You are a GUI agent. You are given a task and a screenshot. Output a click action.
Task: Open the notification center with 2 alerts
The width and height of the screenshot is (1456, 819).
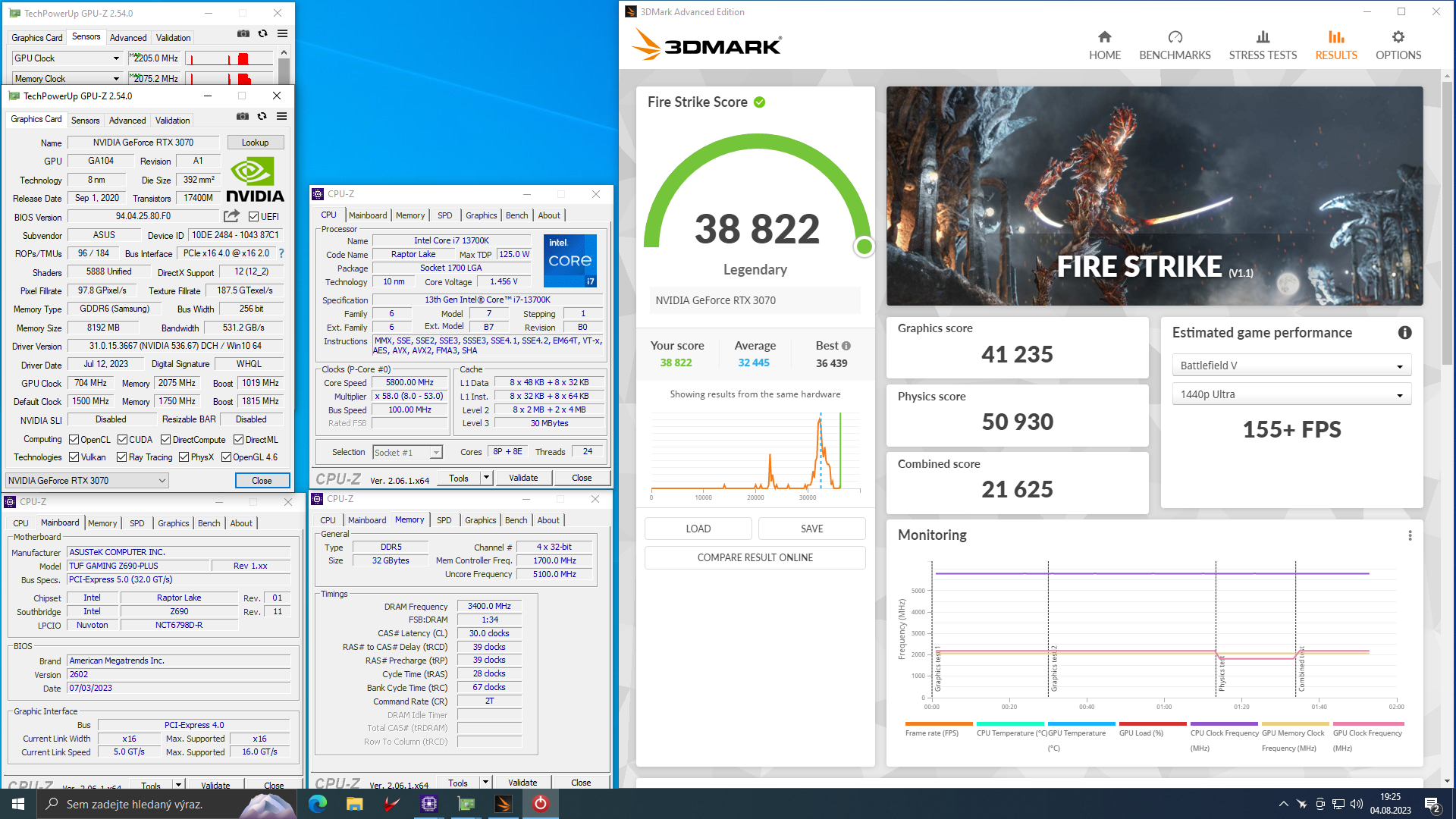pyautogui.click(x=1432, y=804)
